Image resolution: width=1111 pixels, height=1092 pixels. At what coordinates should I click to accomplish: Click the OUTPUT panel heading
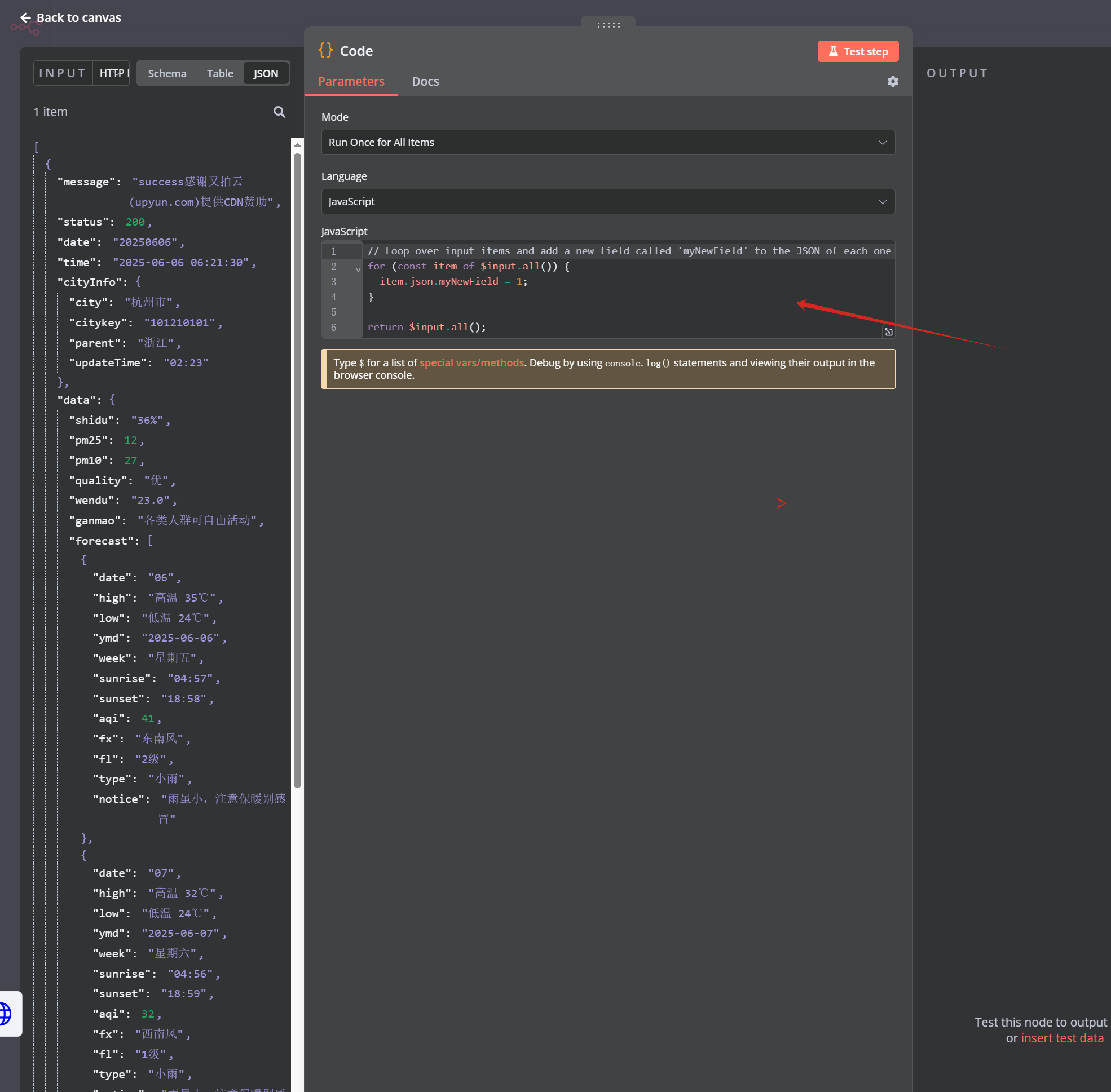point(956,73)
